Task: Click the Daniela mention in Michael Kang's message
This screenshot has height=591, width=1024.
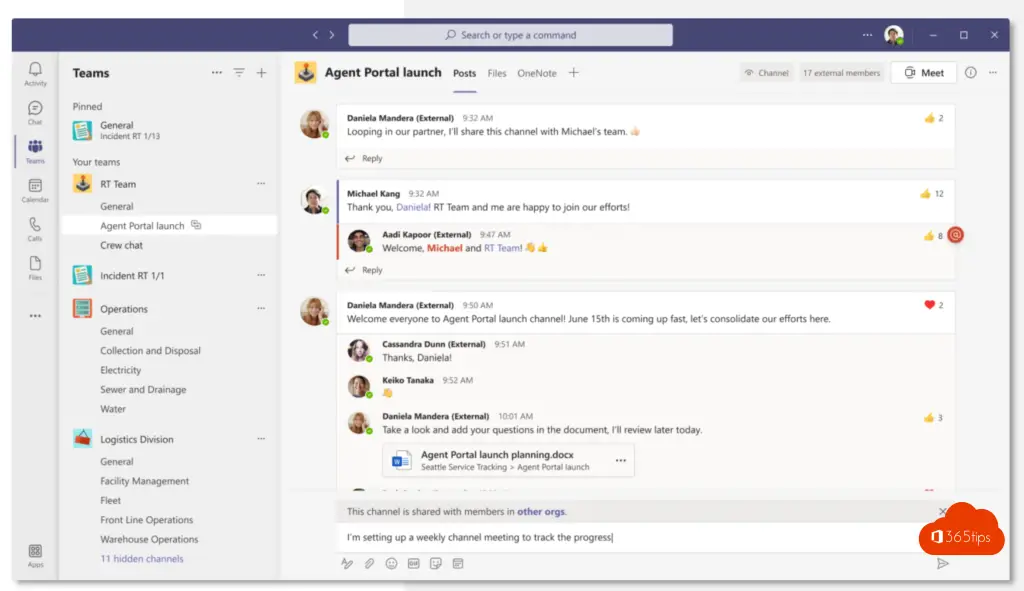Action: (413, 208)
